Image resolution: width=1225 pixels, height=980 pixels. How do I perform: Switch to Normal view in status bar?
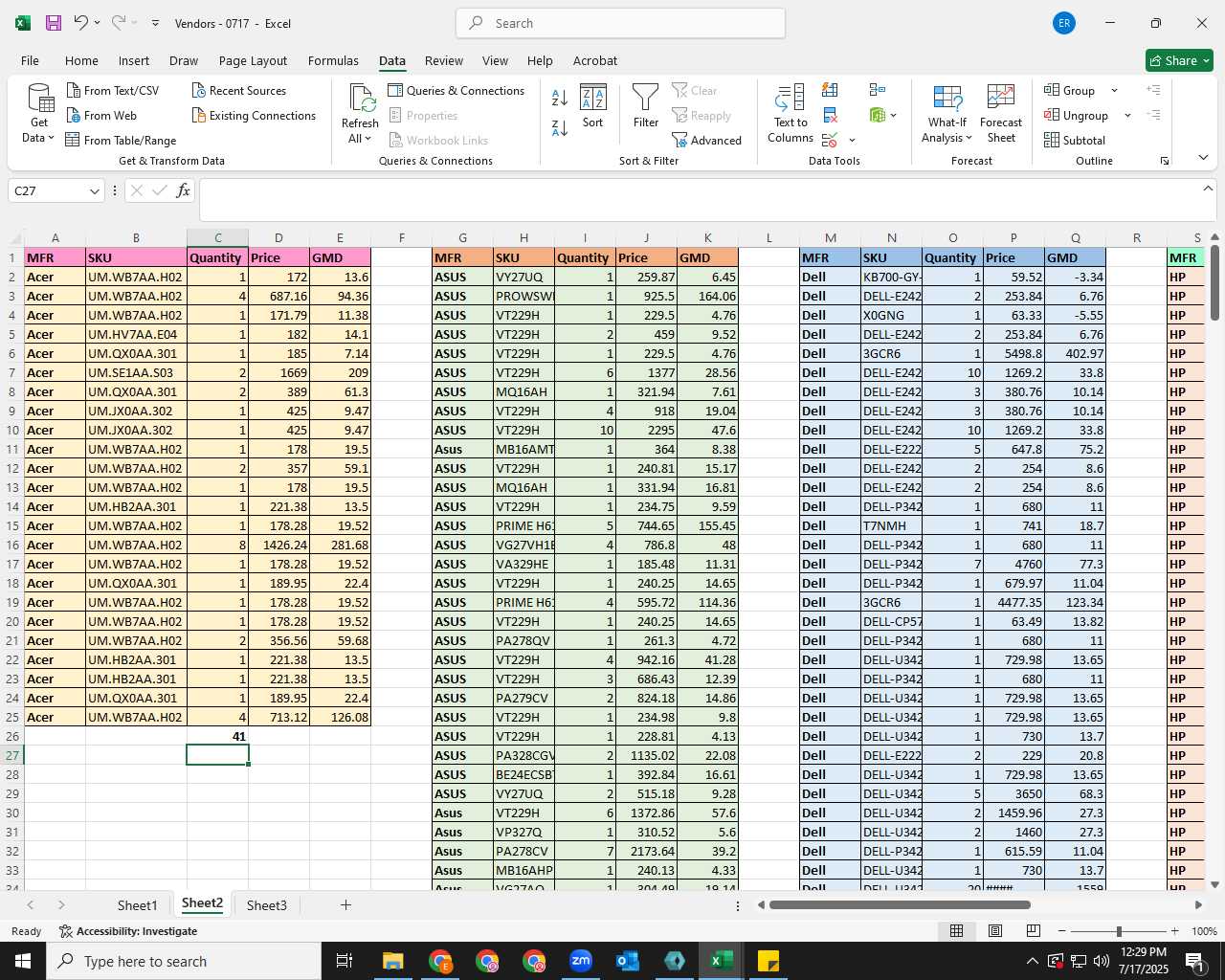(956, 931)
